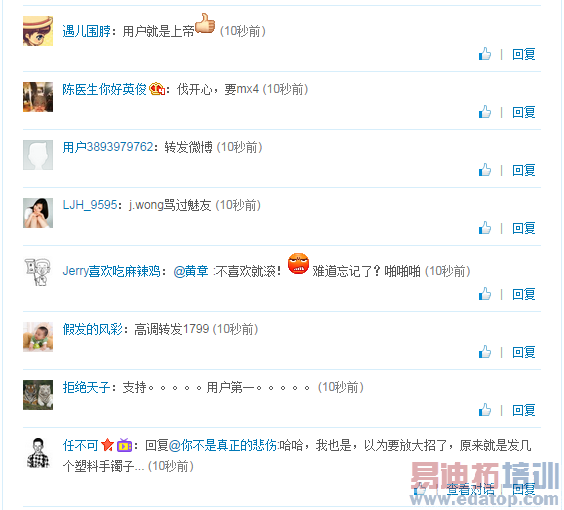The image size is (564, 510).
Task: Give thumbs-up to Jerry喜欢吃麻辣鸡's comment
Action: [x=485, y=294]
